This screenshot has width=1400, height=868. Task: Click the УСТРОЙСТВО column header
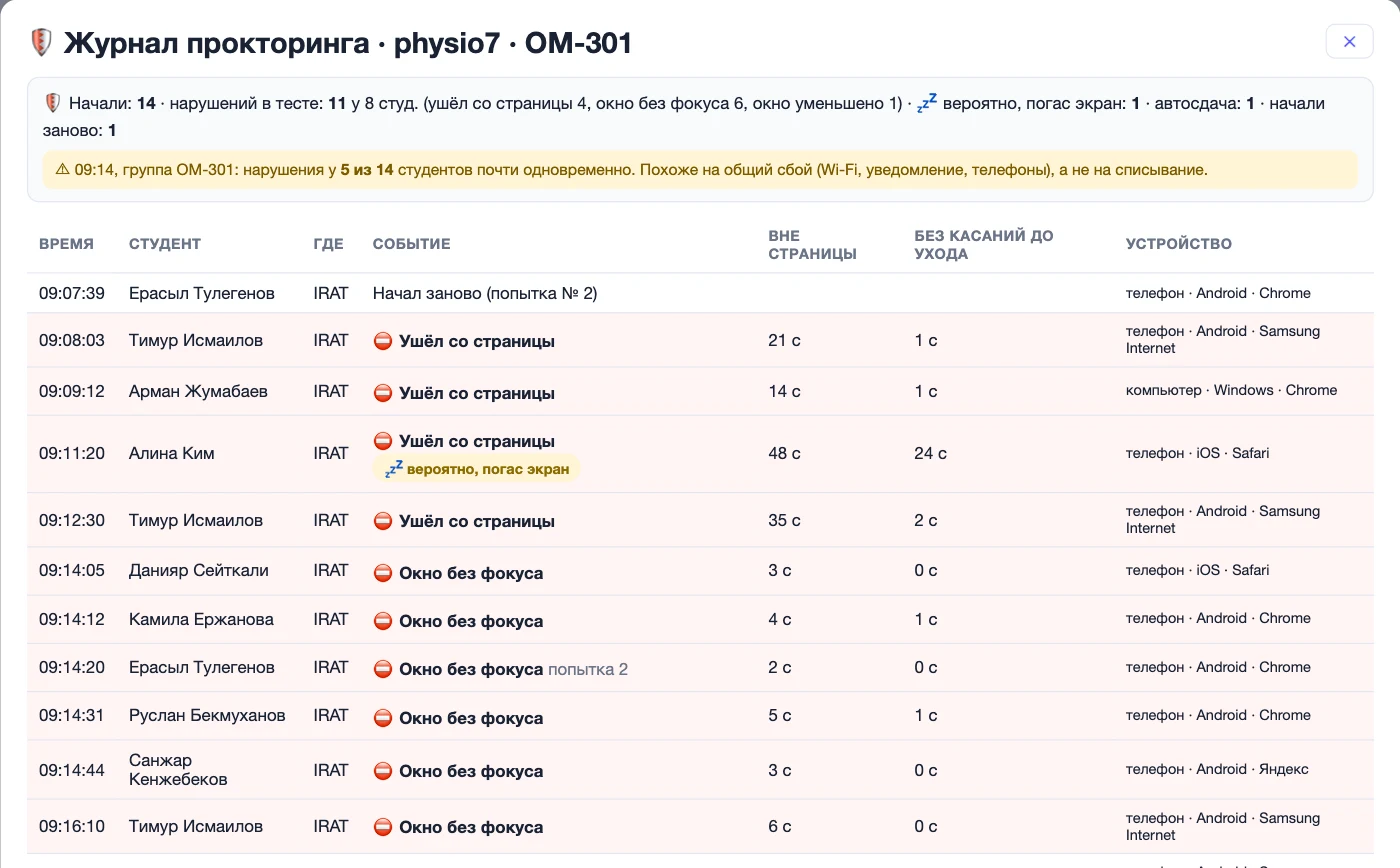coord(1179,244)
